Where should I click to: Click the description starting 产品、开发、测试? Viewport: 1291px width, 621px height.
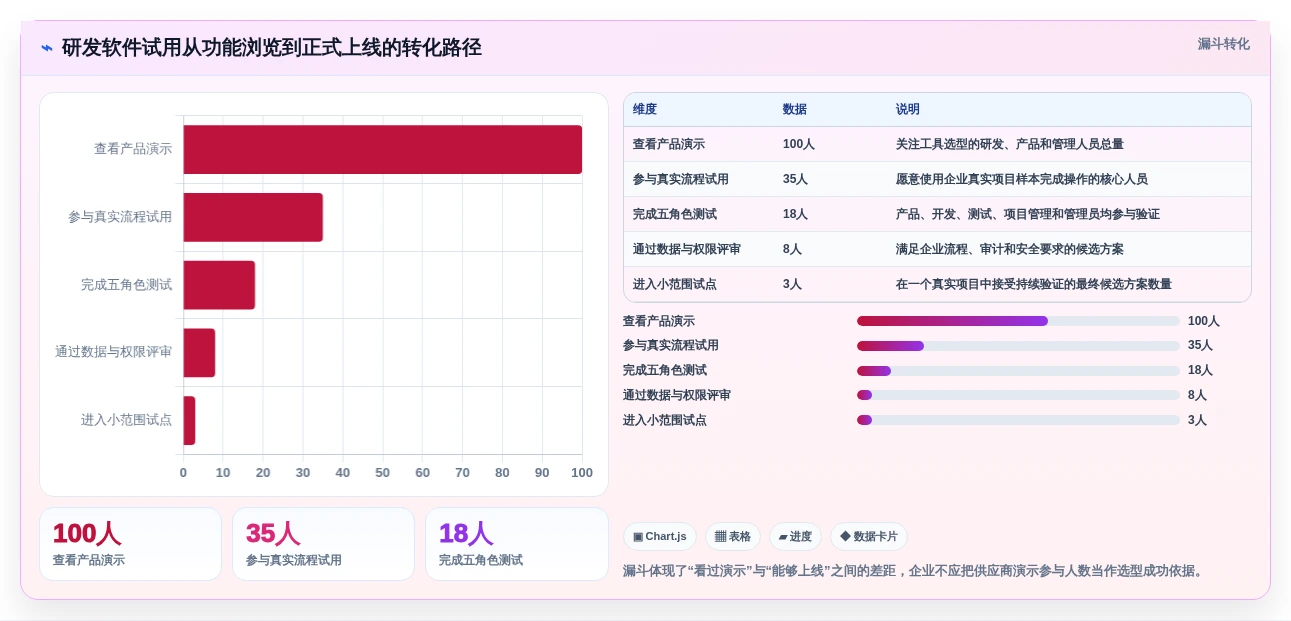pos(1028,214)
